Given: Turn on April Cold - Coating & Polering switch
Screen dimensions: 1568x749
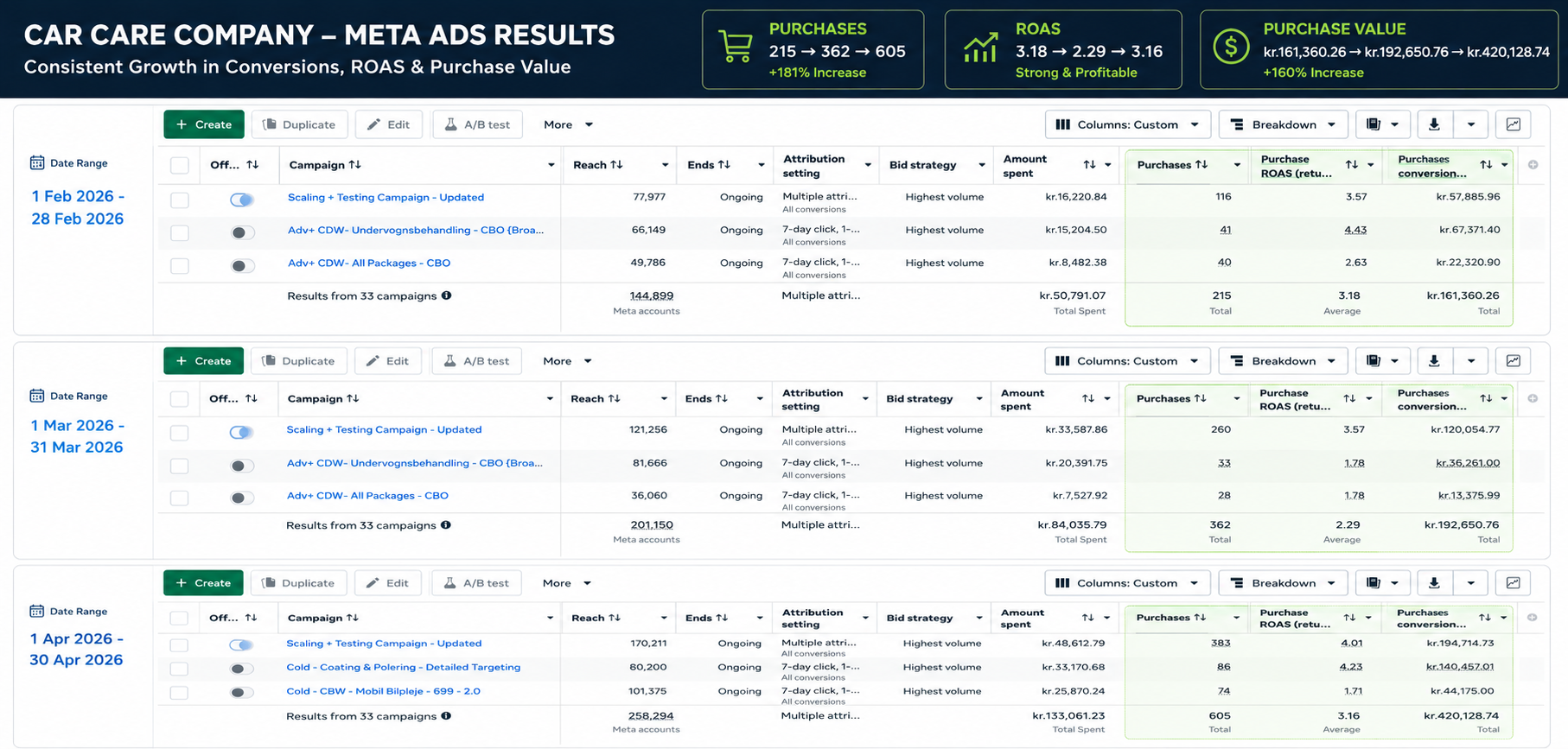Looking at the screenshot, I should point(242,669).
